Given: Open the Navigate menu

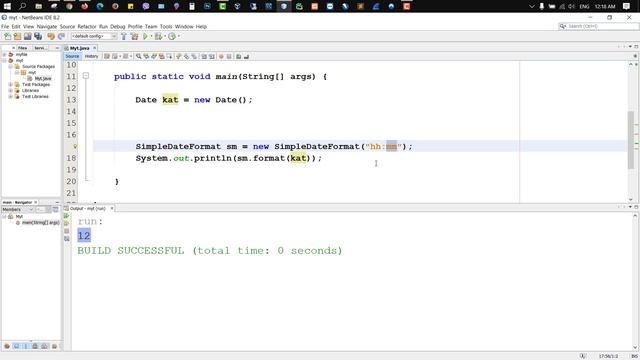Looking at the screenshot, I should coord(47,27).
